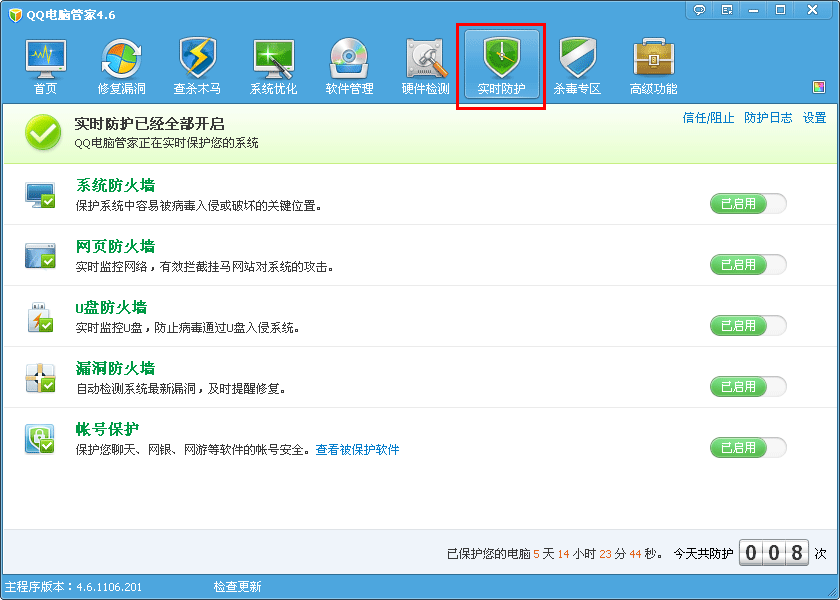This screenshot has width=840, height=600.
Task: Open the 信任/阻止 link
Action: point(708,118)
